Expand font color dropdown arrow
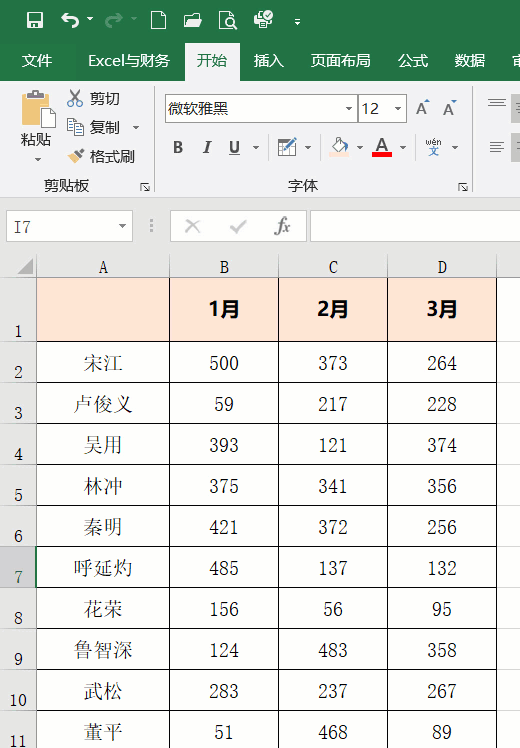Image resolution: width=520 pixels, height=748 pixels. [x=403, y=147]
